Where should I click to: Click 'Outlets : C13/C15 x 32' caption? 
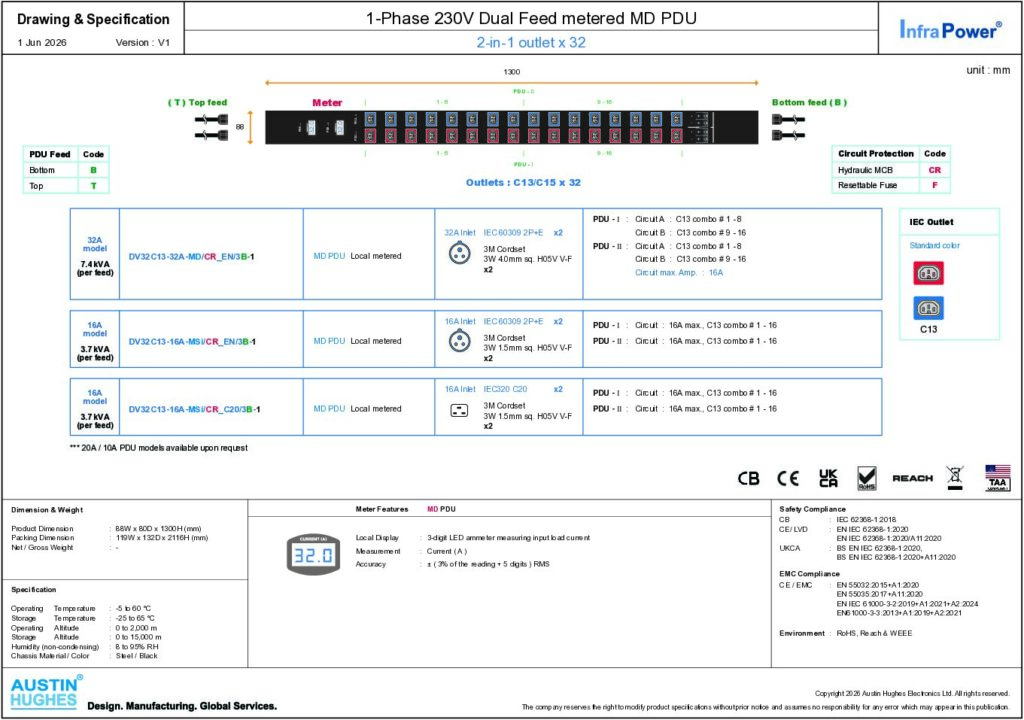coord(523,183)
